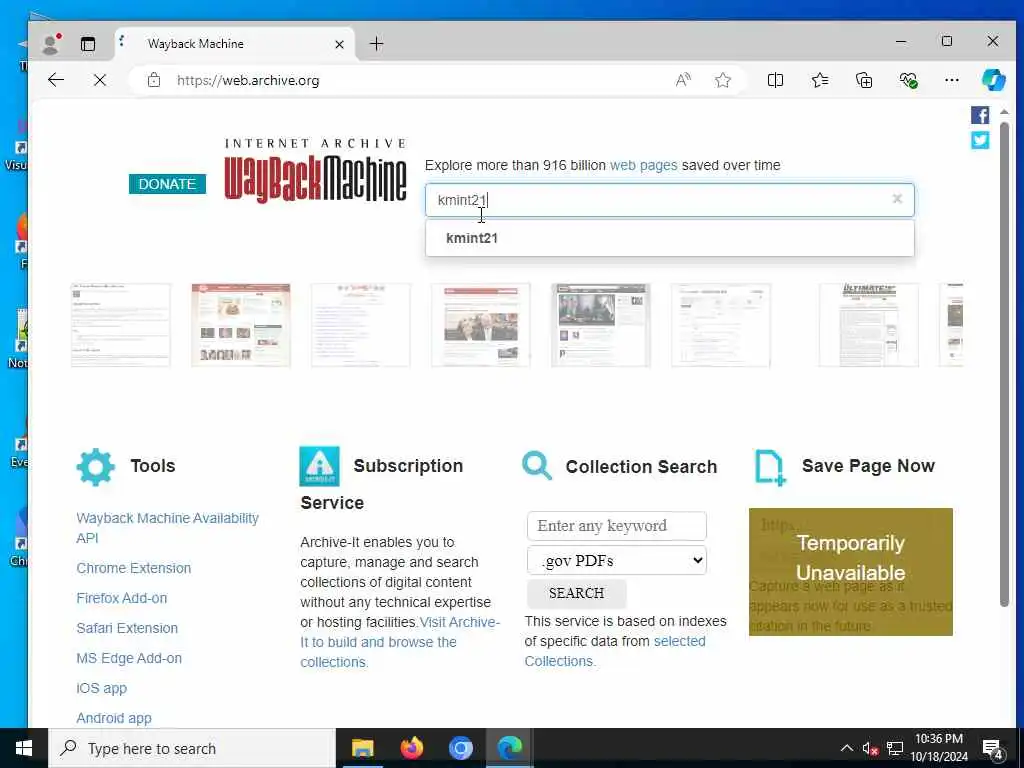Screen dimensions: 1024x768
Task: Open the tab actions menu icon
Action: tap(88, 44)
